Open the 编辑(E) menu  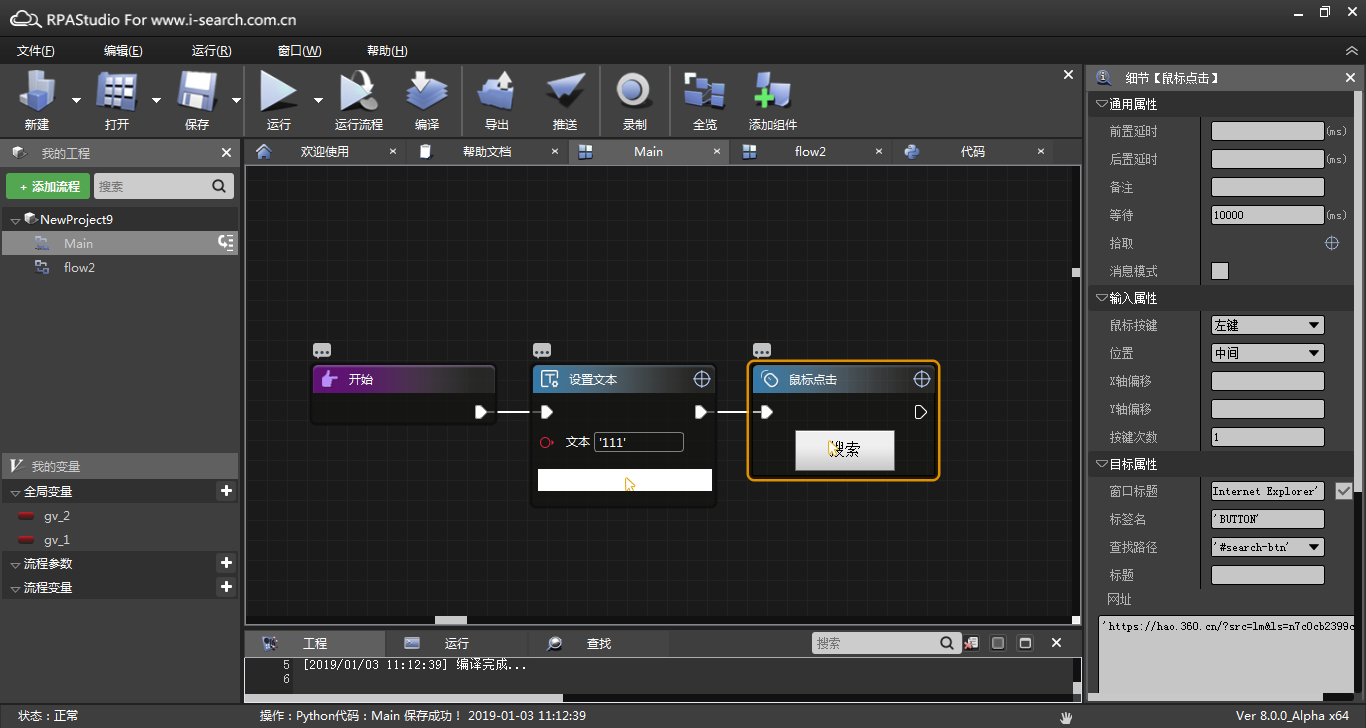(x=123, y=51)
